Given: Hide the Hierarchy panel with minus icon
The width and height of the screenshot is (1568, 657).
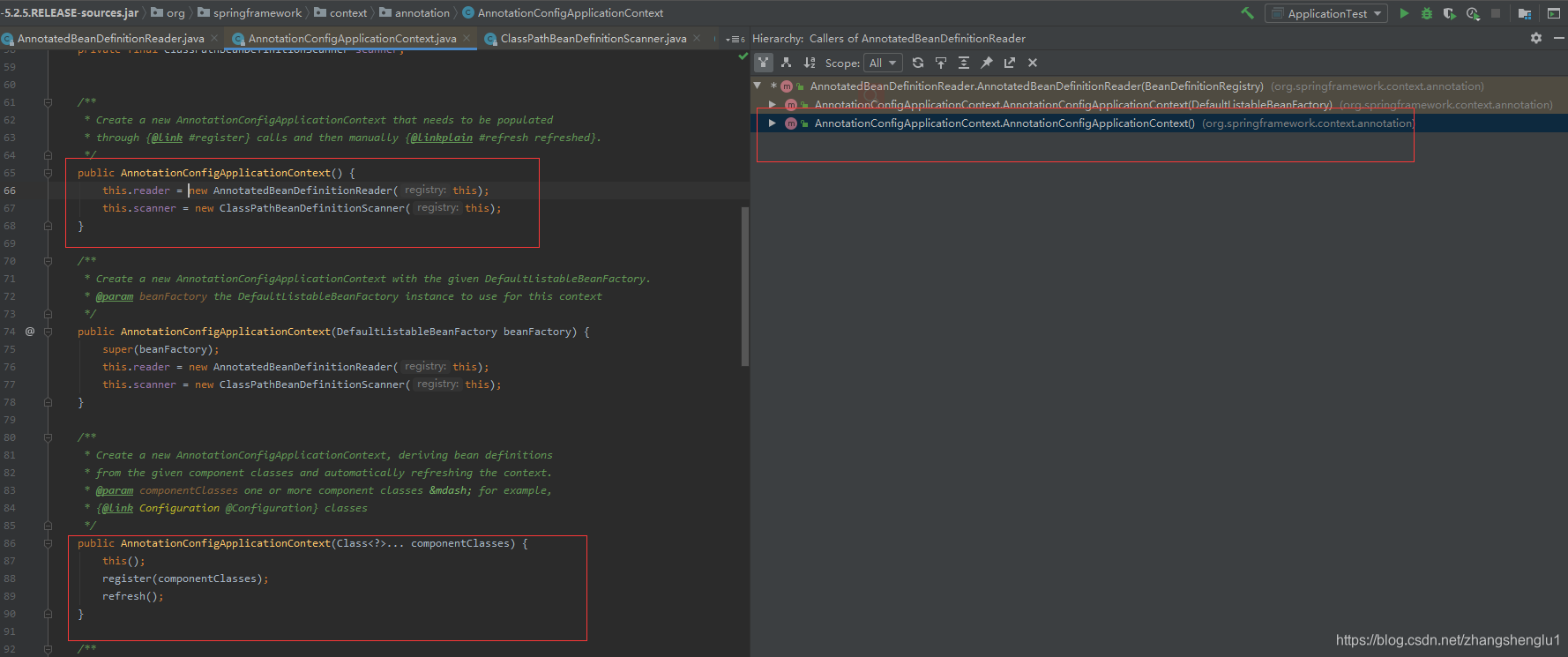Looking at the screenshot, I should (x=1558, y=38).
